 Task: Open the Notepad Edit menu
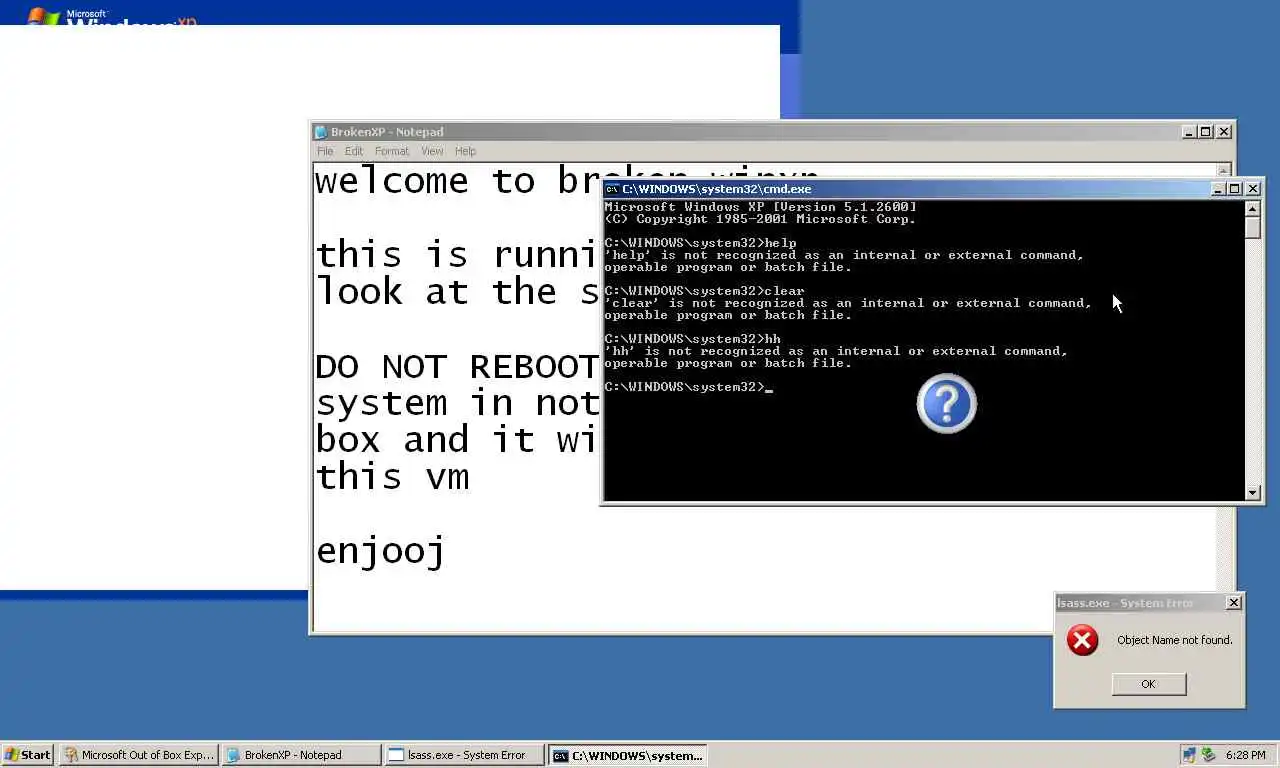354,151
